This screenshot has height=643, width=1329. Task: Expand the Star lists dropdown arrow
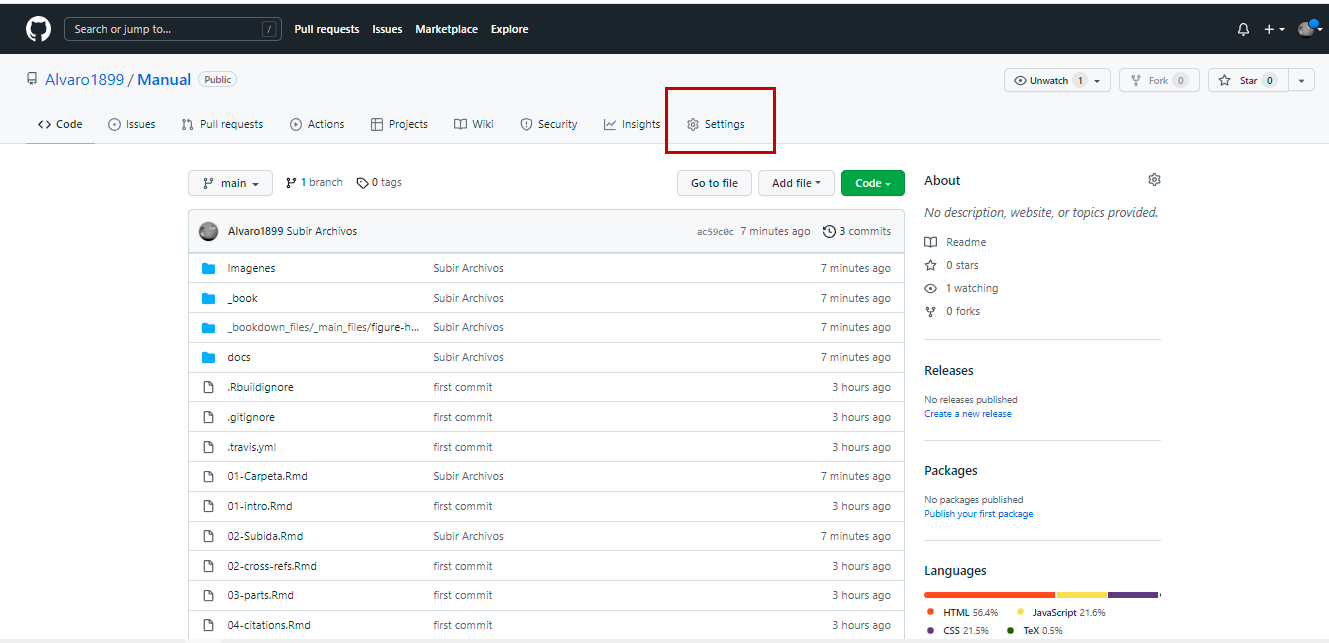[1301, 80]
